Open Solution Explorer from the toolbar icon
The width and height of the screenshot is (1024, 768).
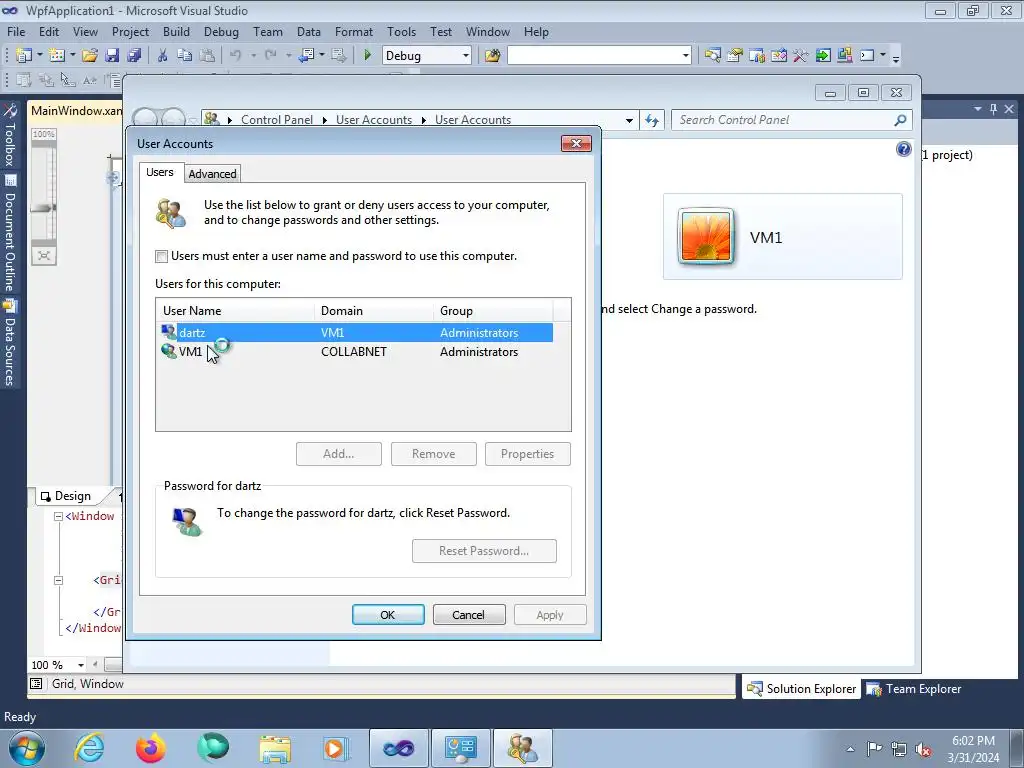point(712,56)
